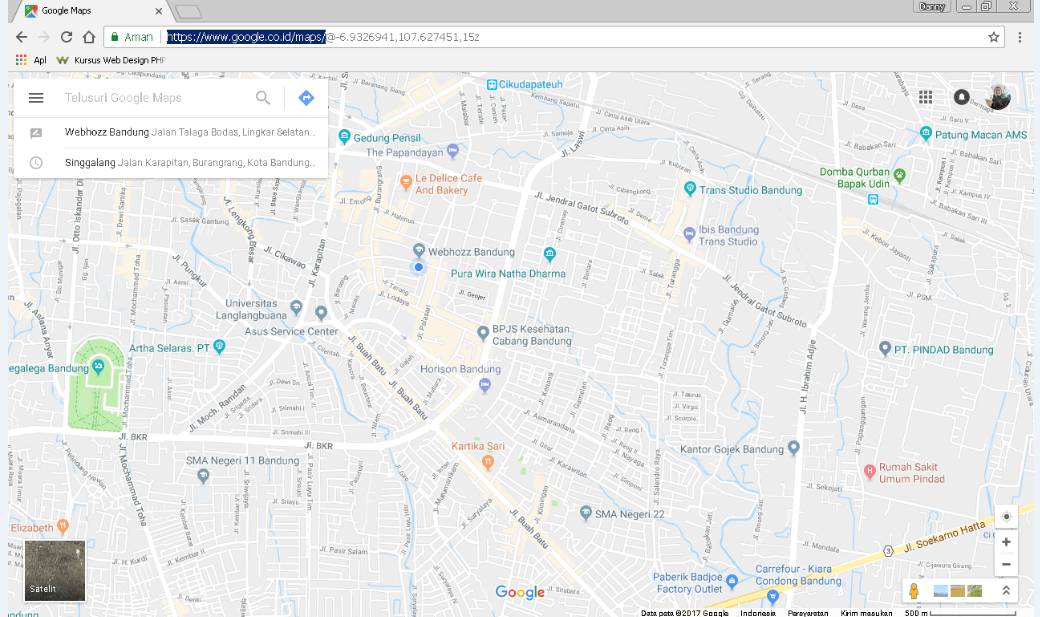The width and height of the screenshot is (1040, 617).
Task: Open the Apl apps shortcut
Action: pyautogui.click(x=31, y=60)
